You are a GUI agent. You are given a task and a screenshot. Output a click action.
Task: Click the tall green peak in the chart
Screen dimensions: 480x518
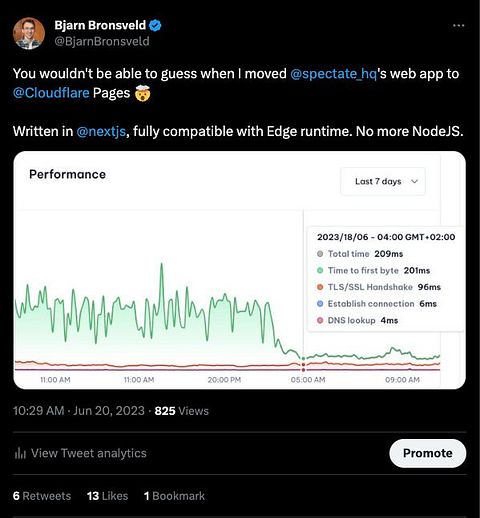tap(162, 265)
